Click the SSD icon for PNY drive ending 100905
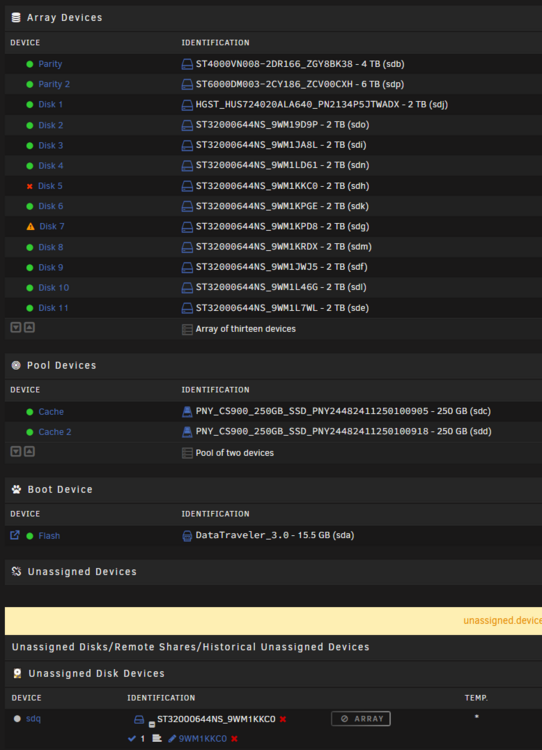This screenshot has height=750, width=542. coord(187,411)
